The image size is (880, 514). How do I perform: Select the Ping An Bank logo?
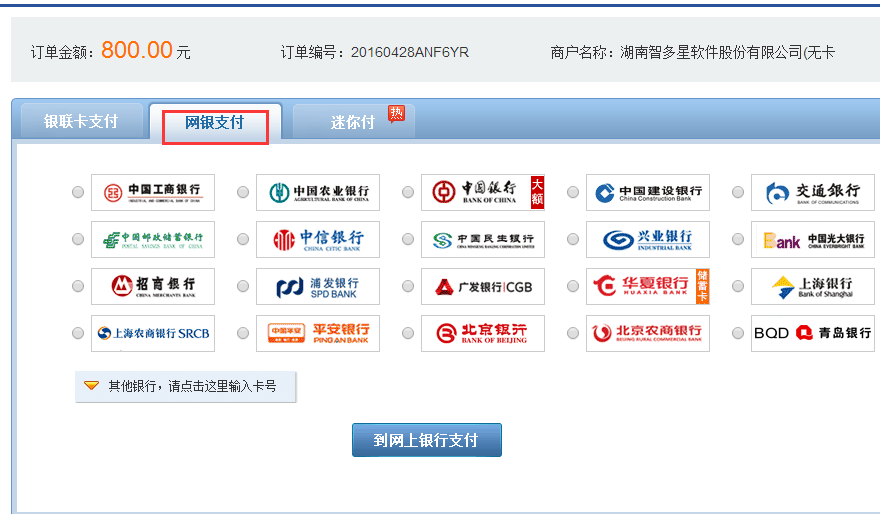pyautogui.click(x=318, y=333)
